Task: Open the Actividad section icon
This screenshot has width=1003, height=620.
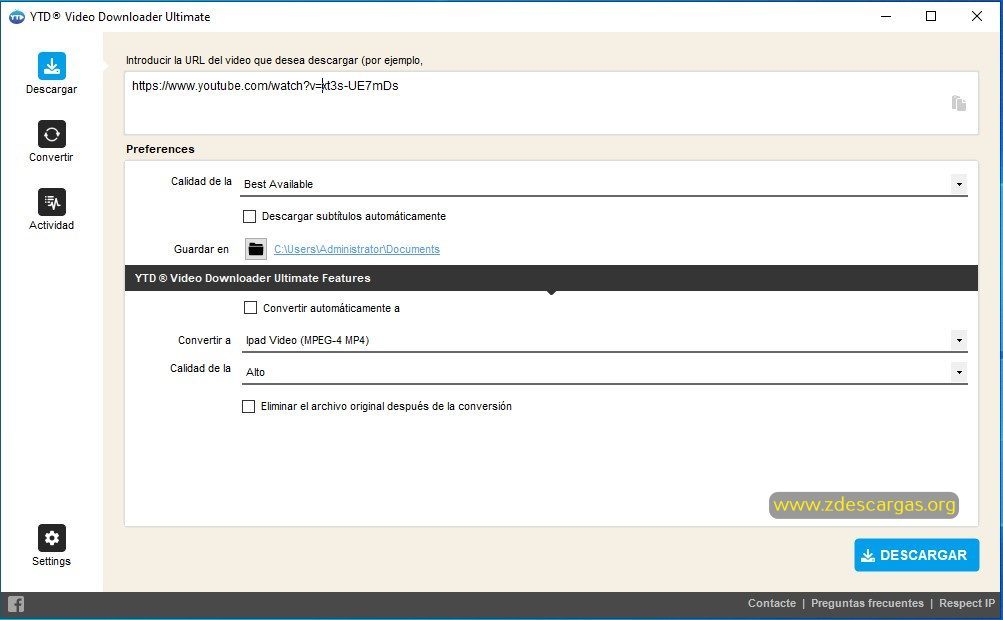Action: coord(52,202)
